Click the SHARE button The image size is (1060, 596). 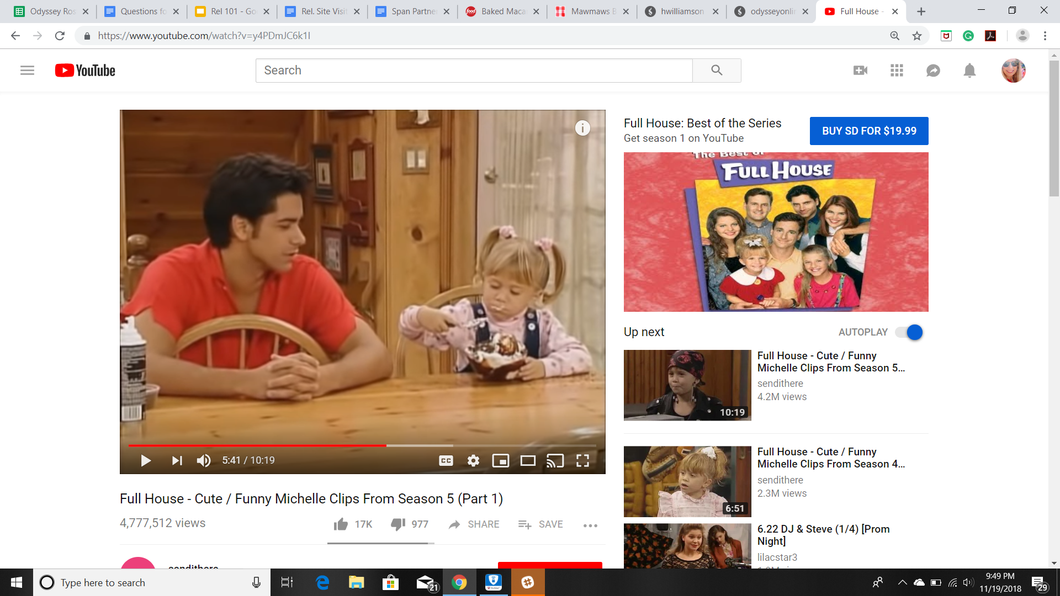474,524
